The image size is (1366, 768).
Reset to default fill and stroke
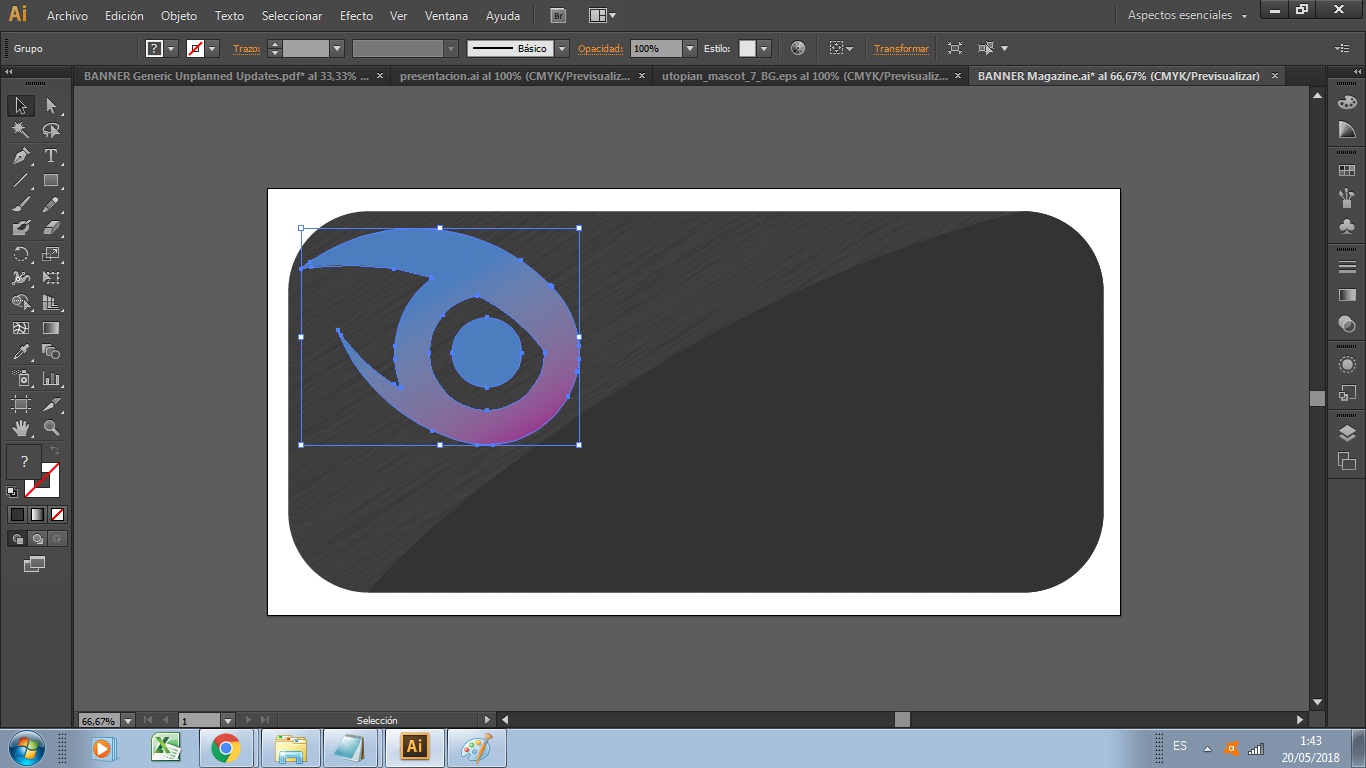tap(12, 492)
